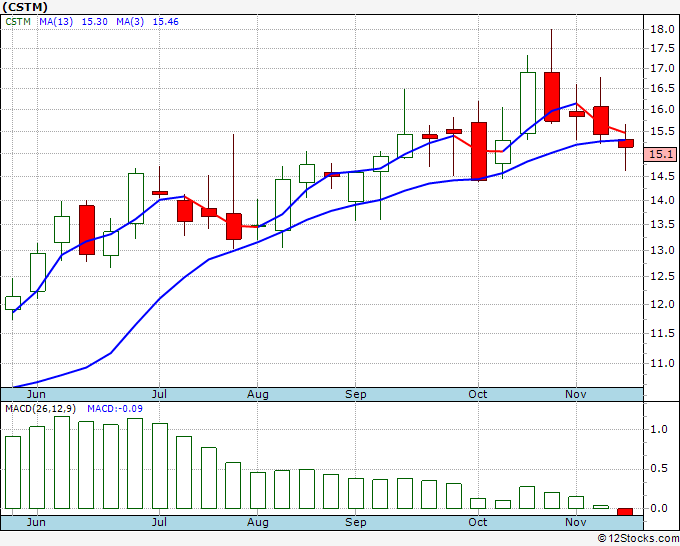Click the 15.30 moving average value

point(95,22)
